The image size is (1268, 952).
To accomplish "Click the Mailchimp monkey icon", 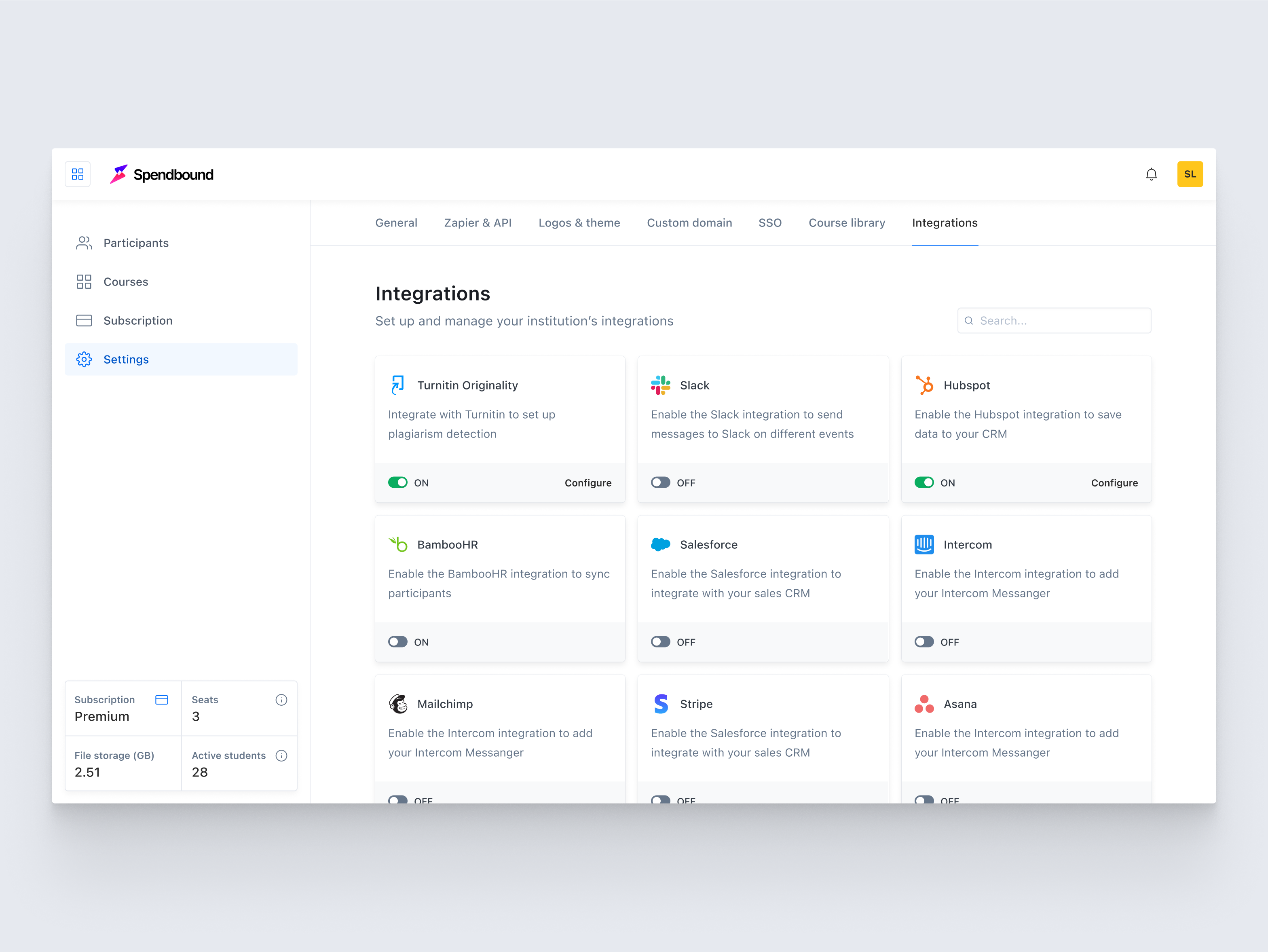I will (398, 704).
